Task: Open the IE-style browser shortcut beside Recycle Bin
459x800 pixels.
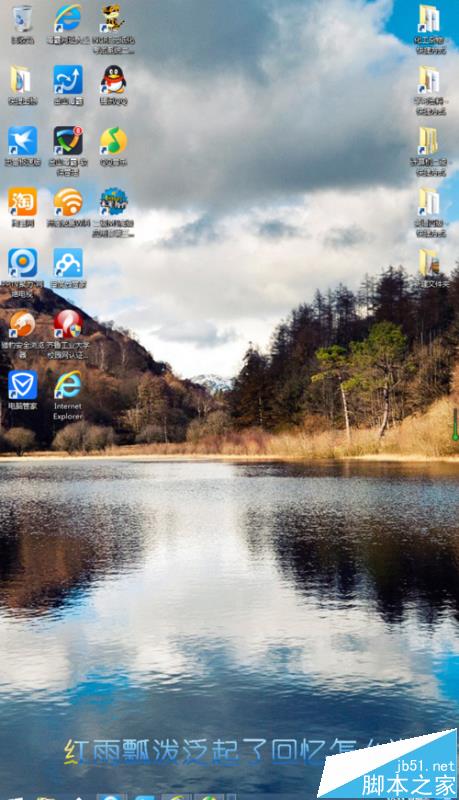Action: (68, 20)
